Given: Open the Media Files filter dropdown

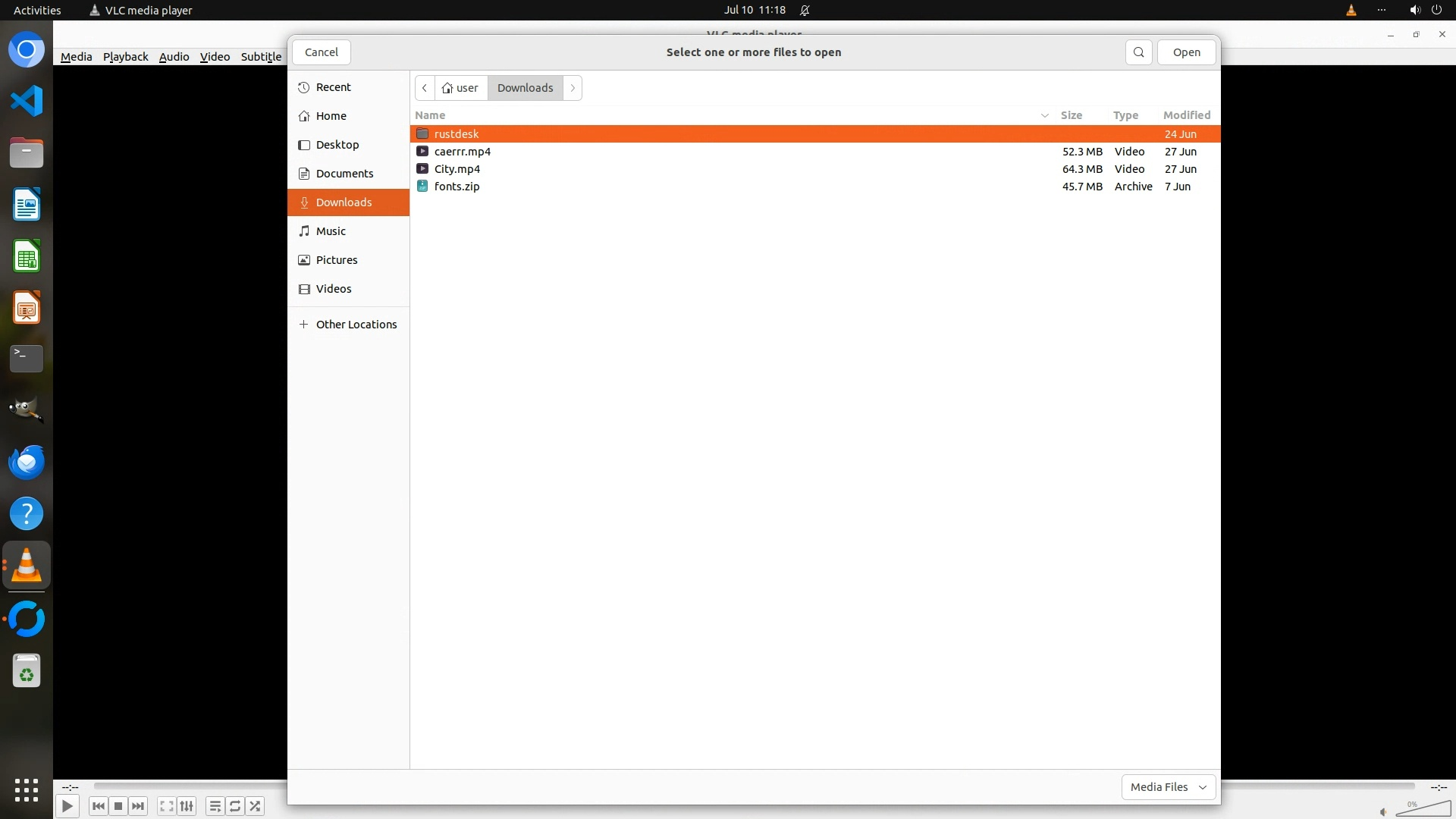Looking at the screenshot, I should point(1168,787).
